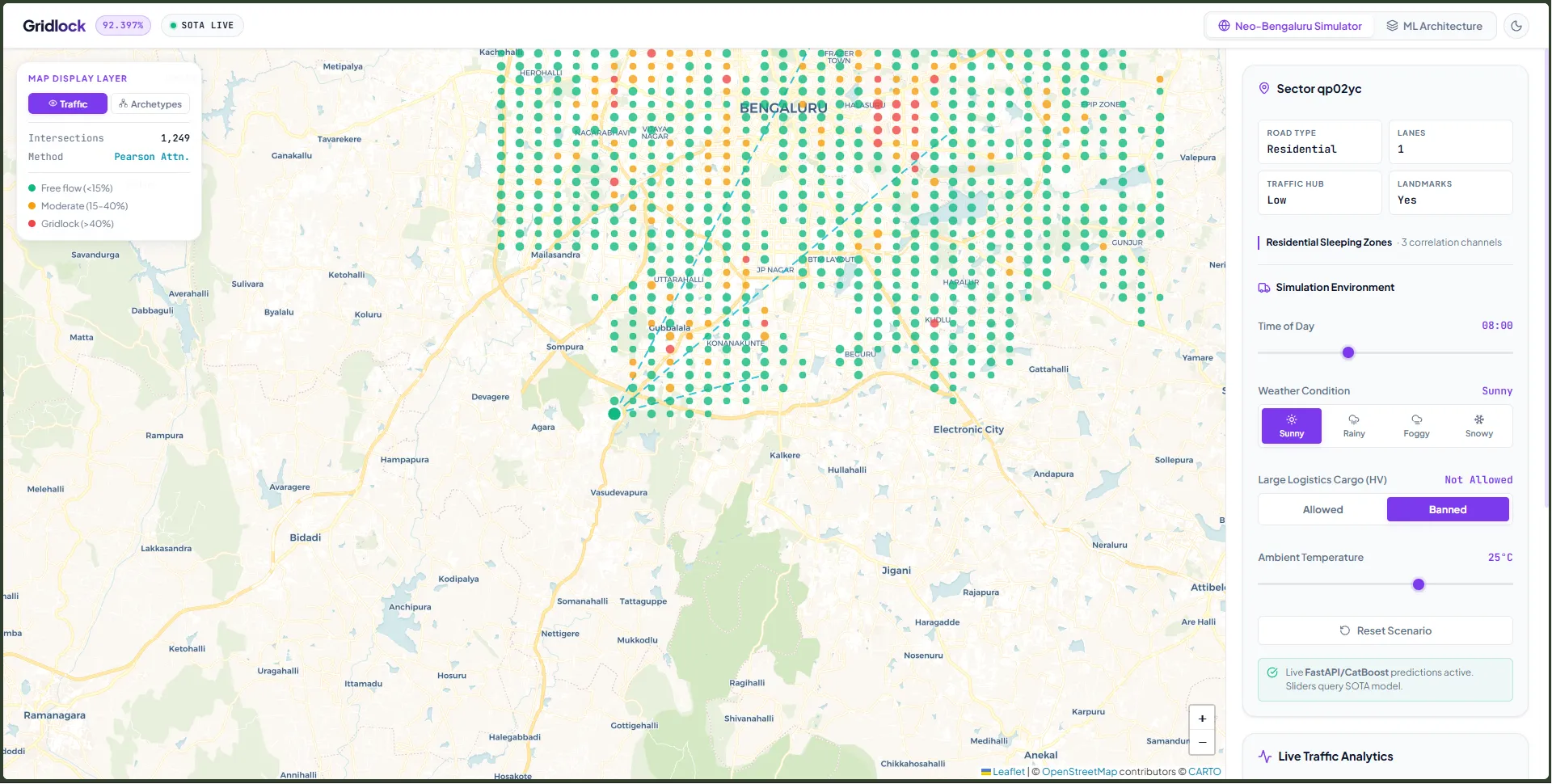Viewport: 1552px width, 784px height.
Task: Click the fog cloud icon for Foggy
Action: click(x=1416, y=419)
